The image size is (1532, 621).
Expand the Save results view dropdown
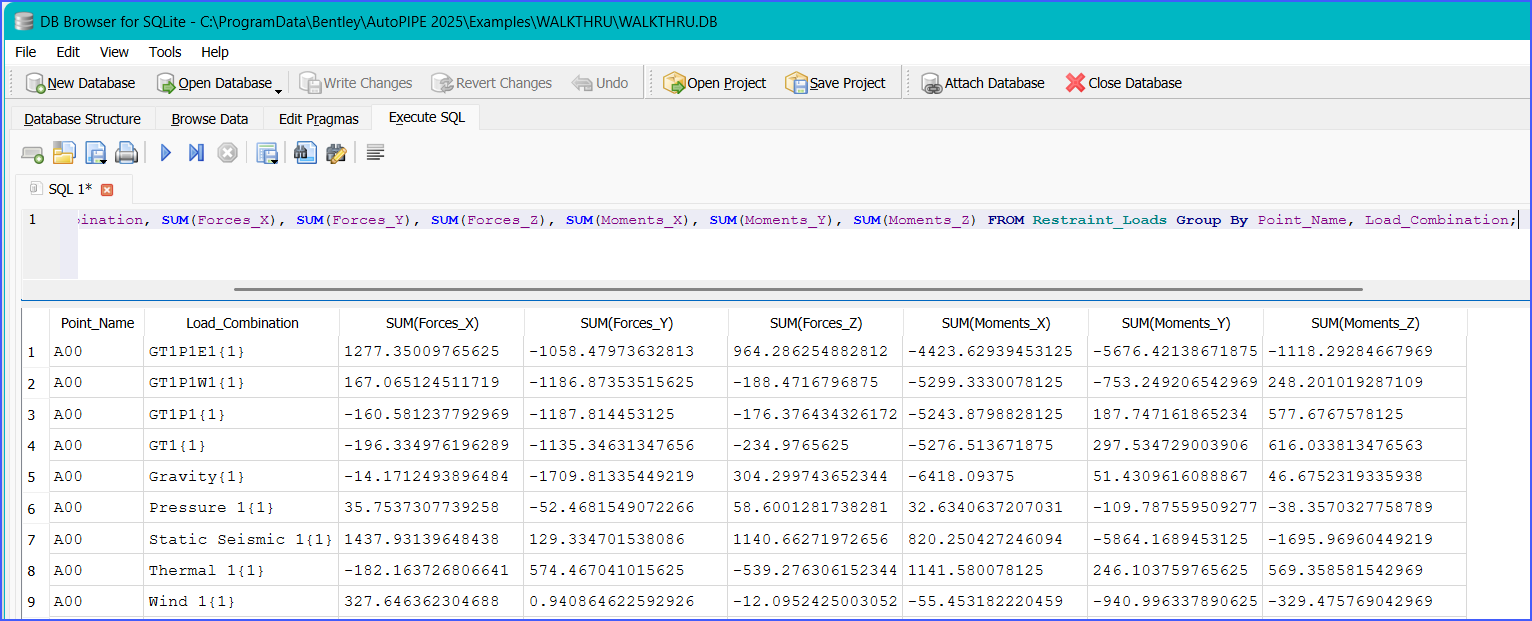[x=267, y=154]
